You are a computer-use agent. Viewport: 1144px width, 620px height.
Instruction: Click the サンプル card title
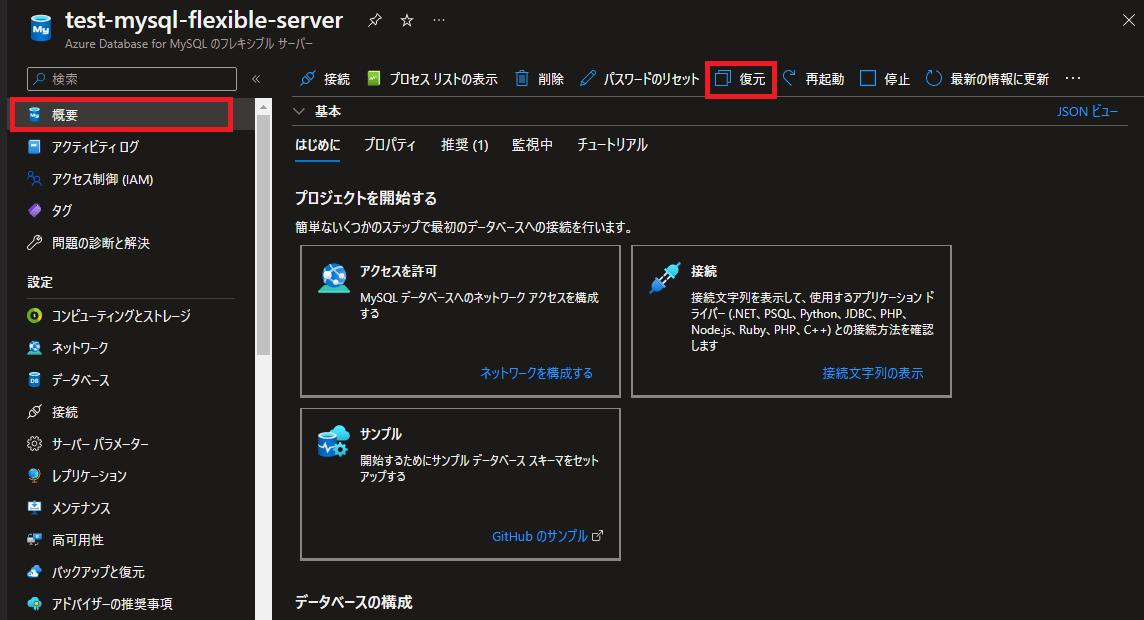(381, 434)
